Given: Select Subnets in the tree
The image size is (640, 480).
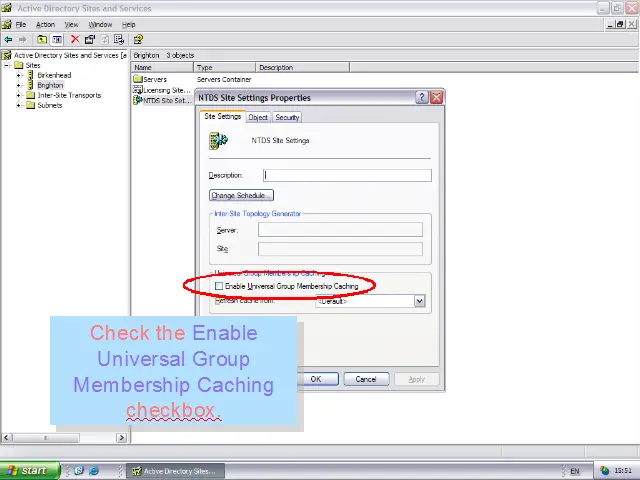Looking at the screenshot, I should tap(50, 105).
